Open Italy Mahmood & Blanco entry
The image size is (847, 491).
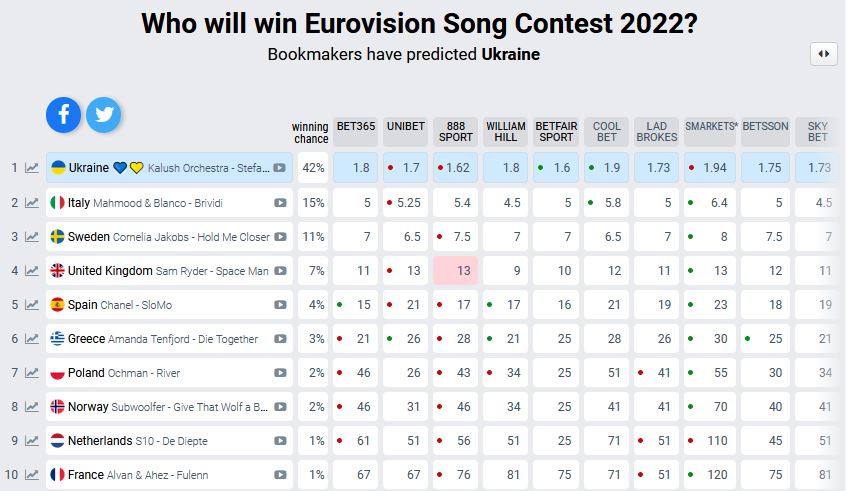[x=160, y=203]
